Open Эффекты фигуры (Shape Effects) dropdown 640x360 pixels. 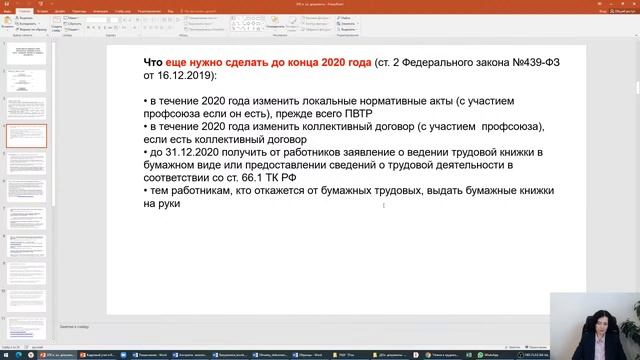tap(317, 29)
